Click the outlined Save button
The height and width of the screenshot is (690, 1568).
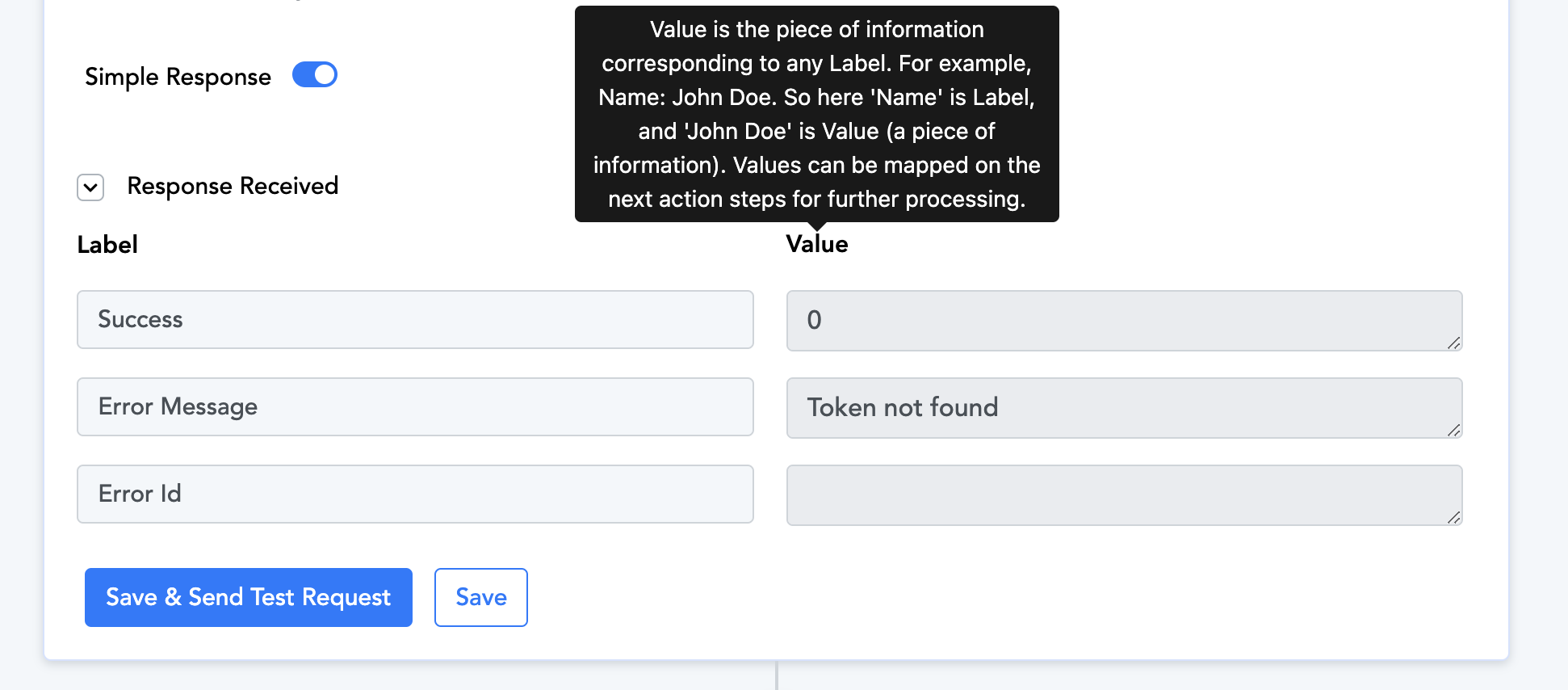[481, 597]
